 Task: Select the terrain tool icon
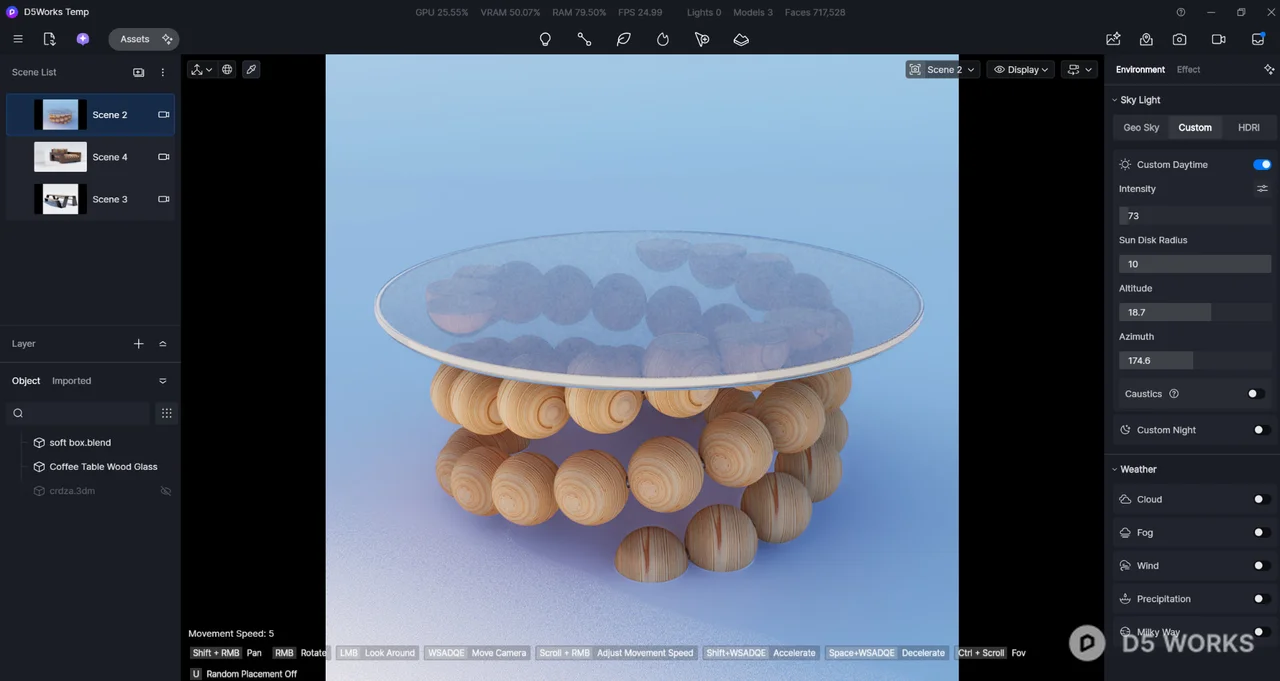tap(741, 39)
